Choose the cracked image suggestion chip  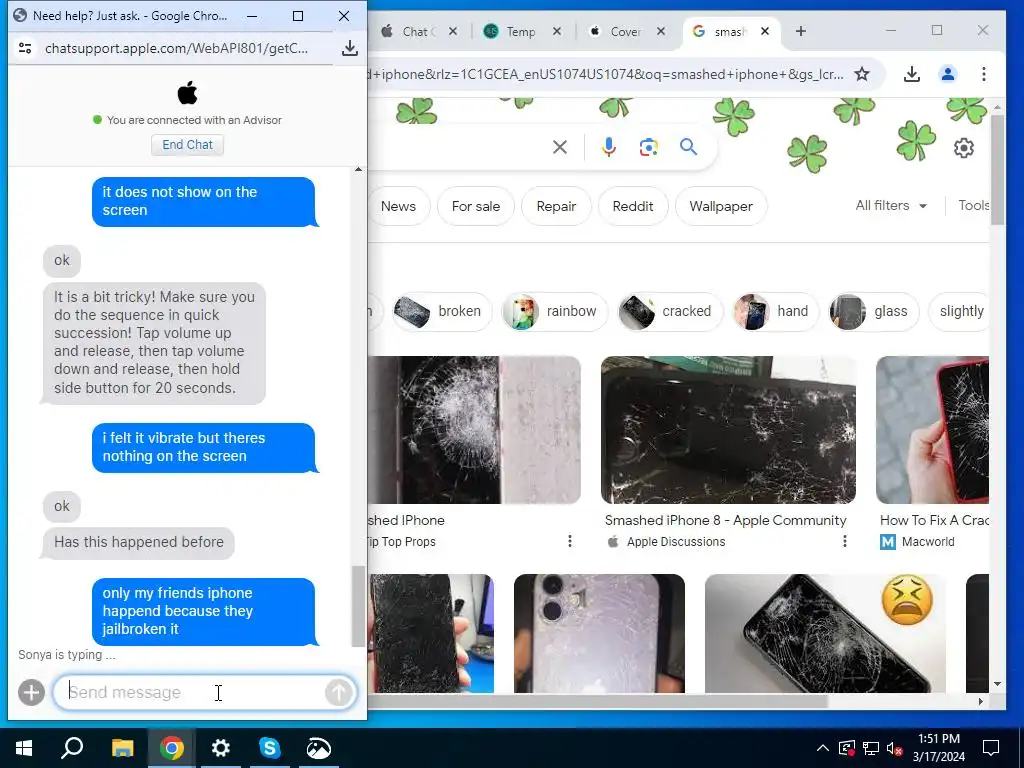(670, 312)
